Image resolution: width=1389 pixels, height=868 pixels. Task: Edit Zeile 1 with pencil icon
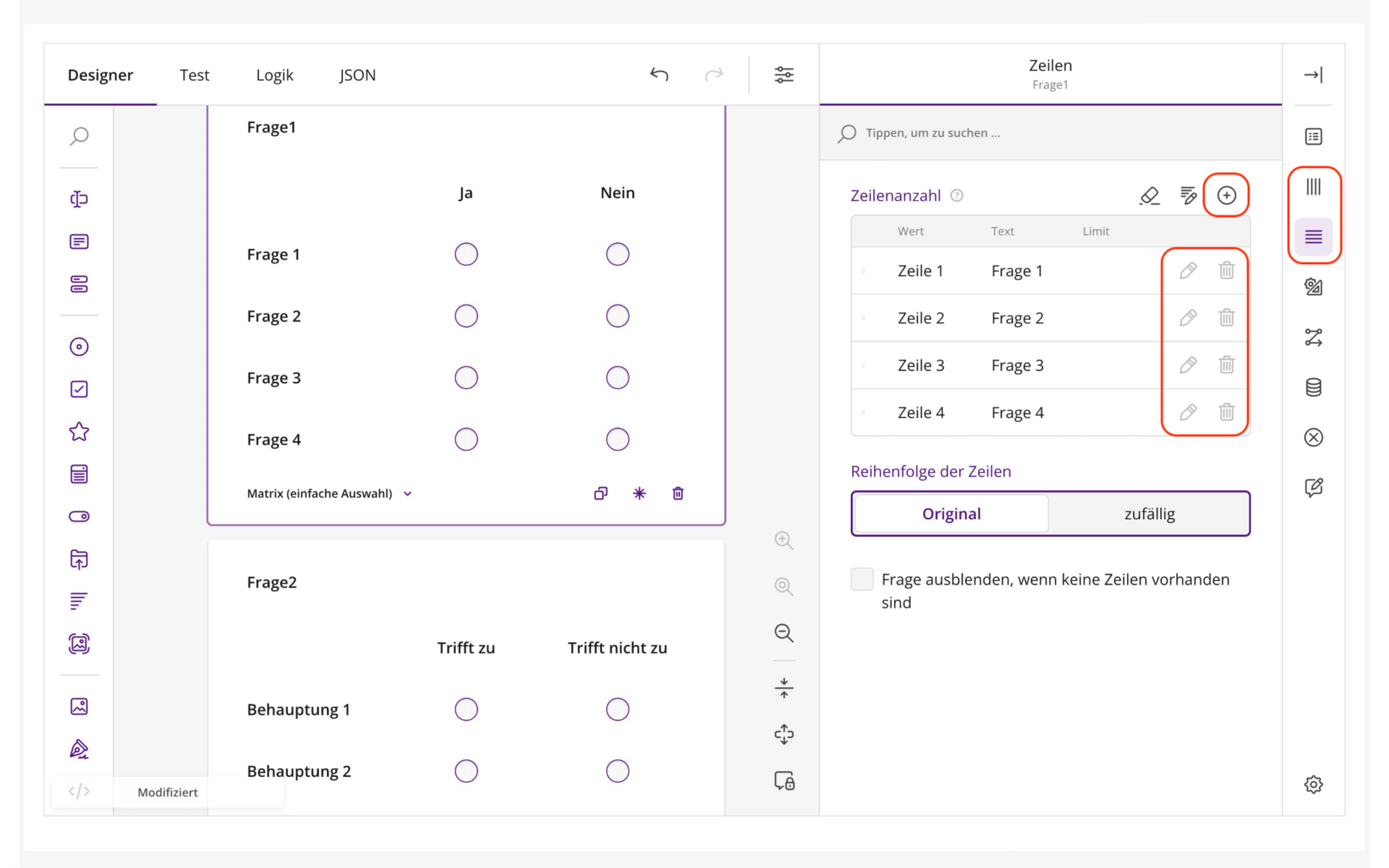[x=1188, y=270]
